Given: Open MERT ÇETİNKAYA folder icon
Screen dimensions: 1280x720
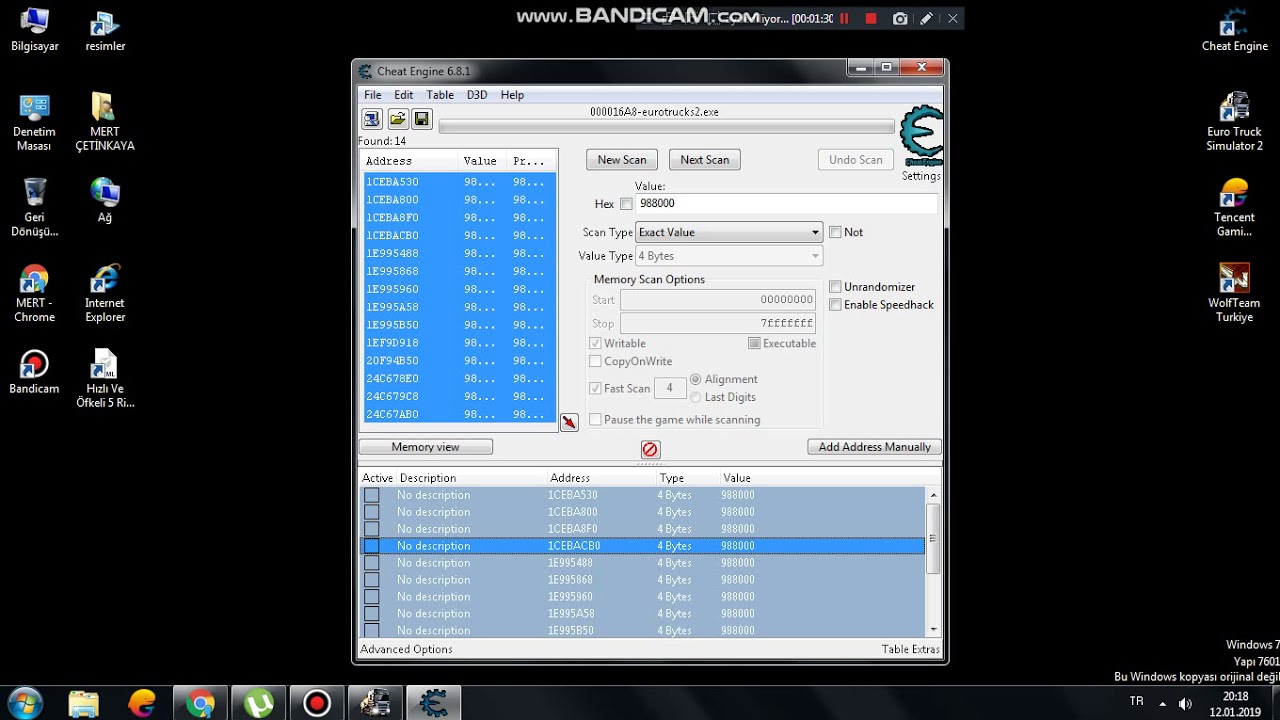Looking at the screenshot, I should point(105,122).
